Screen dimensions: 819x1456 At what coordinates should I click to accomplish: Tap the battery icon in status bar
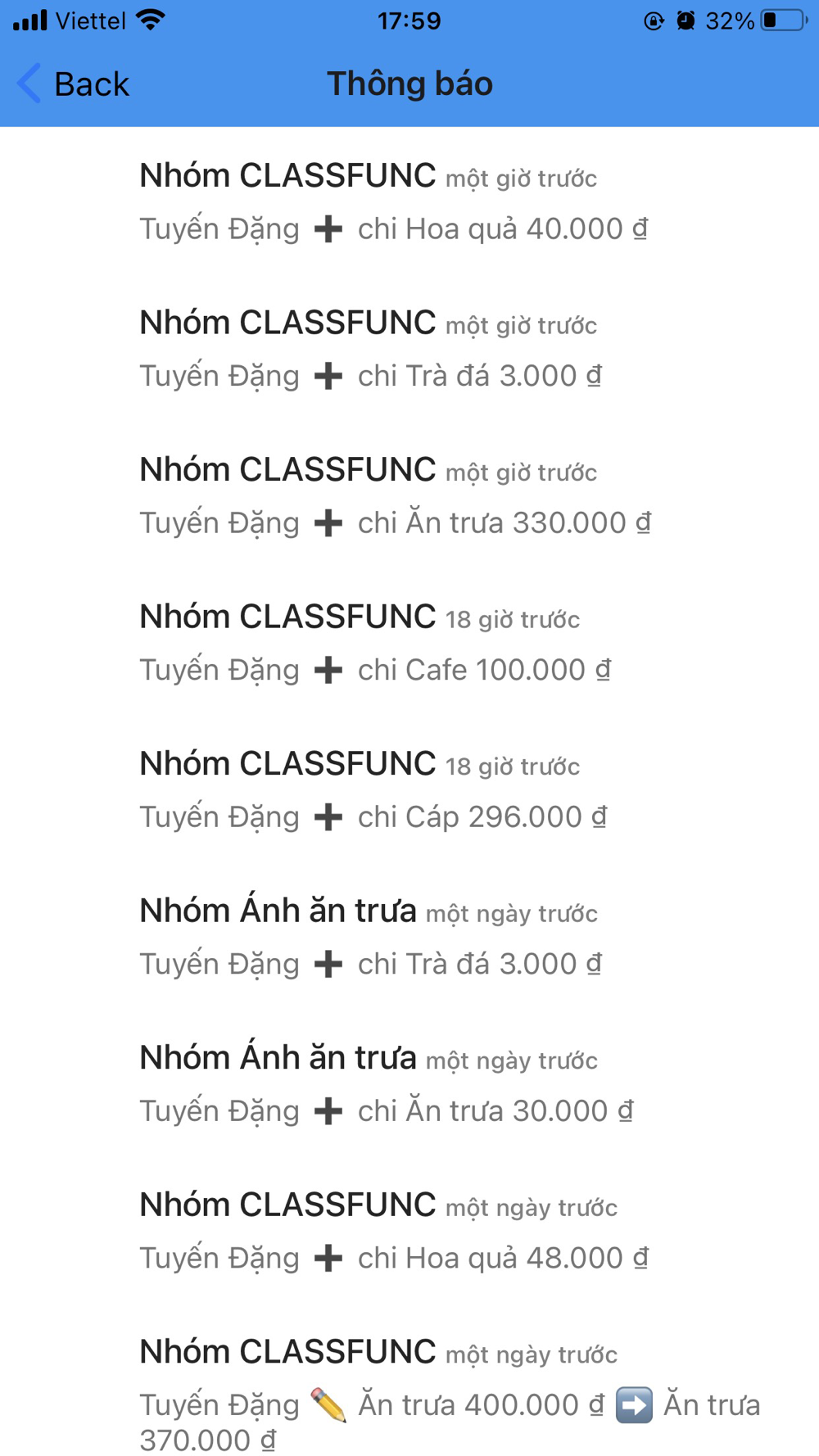tap(785, 20)
